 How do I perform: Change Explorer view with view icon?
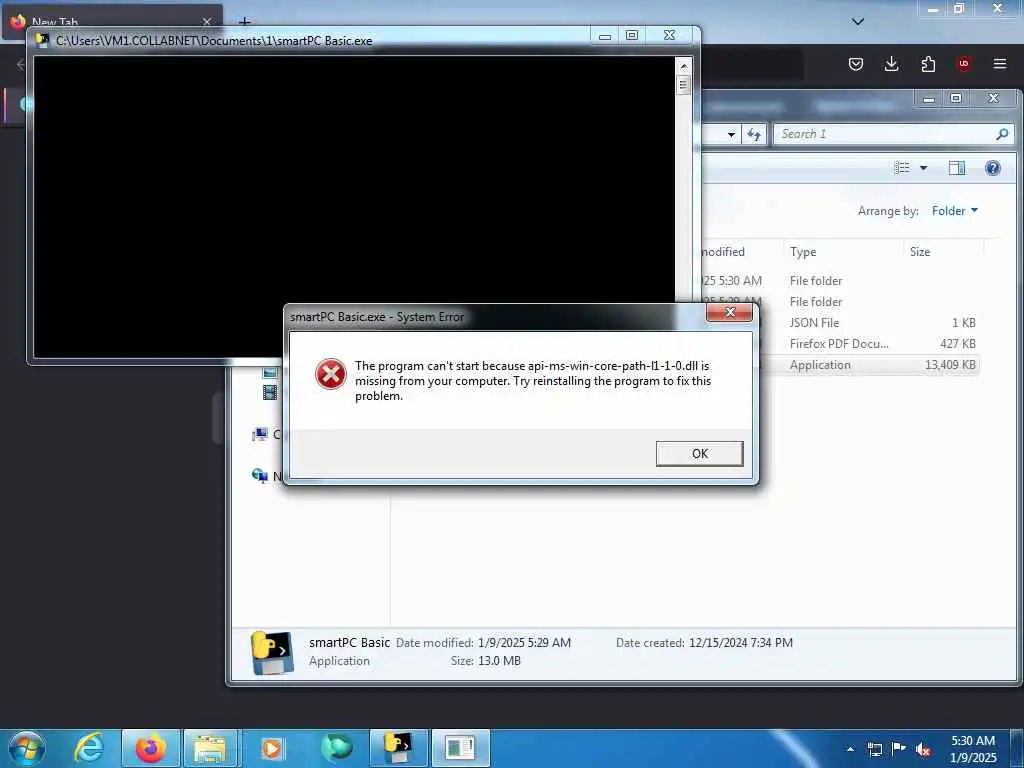pyautogui.click(x=902, y=168)
